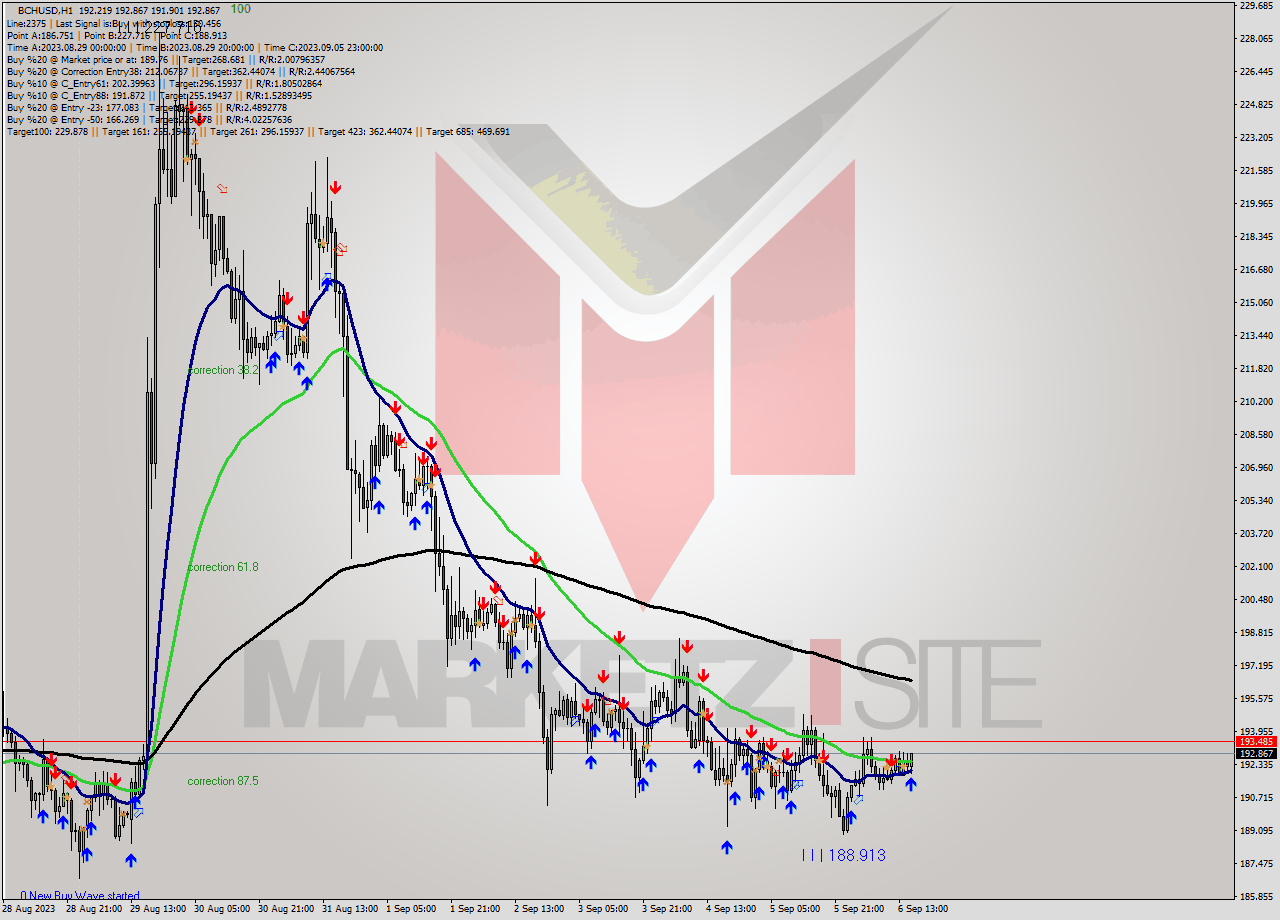Click the red 193.485 price tag

pos(1256,742)
